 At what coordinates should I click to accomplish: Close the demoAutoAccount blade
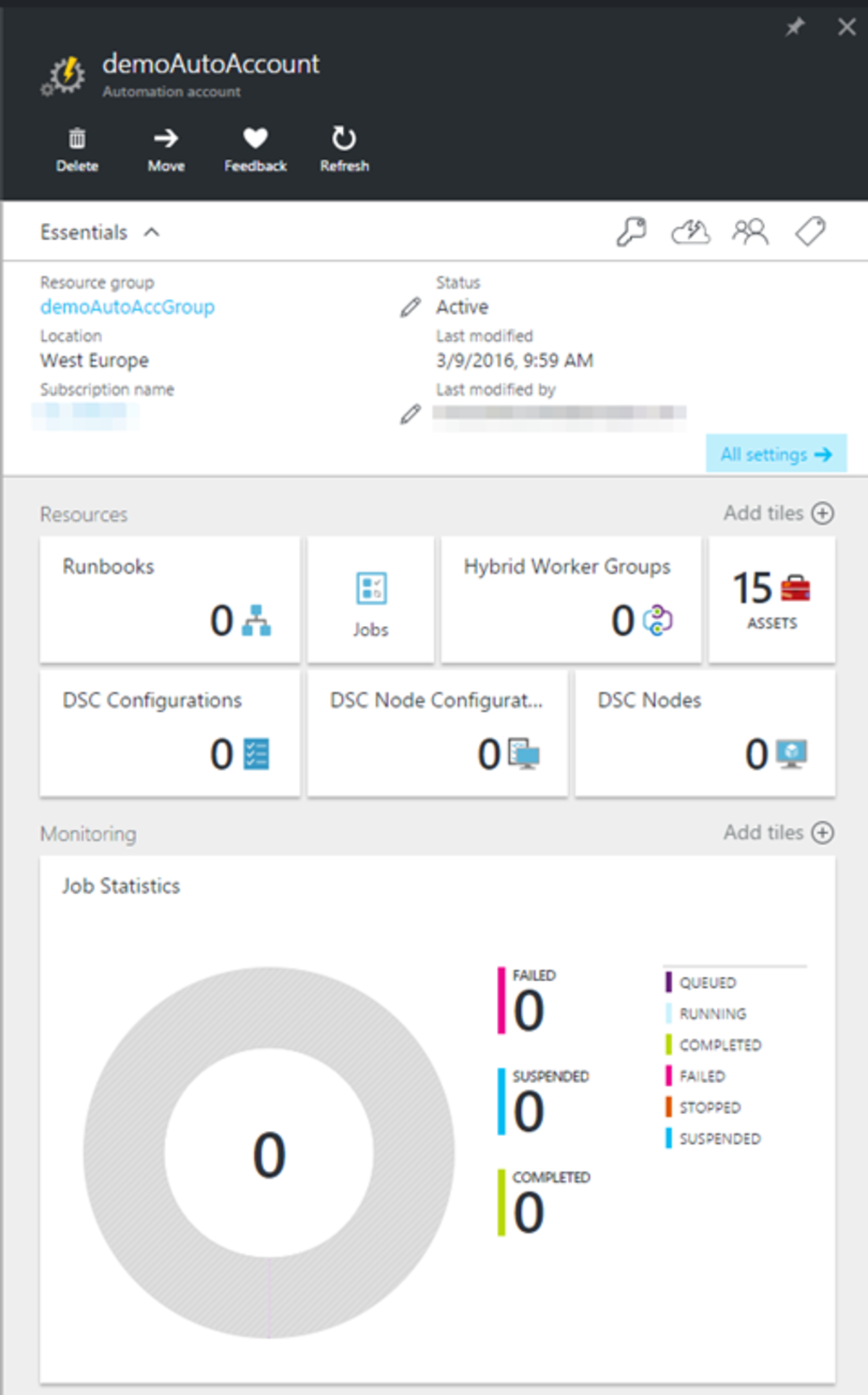coord(846,27)
